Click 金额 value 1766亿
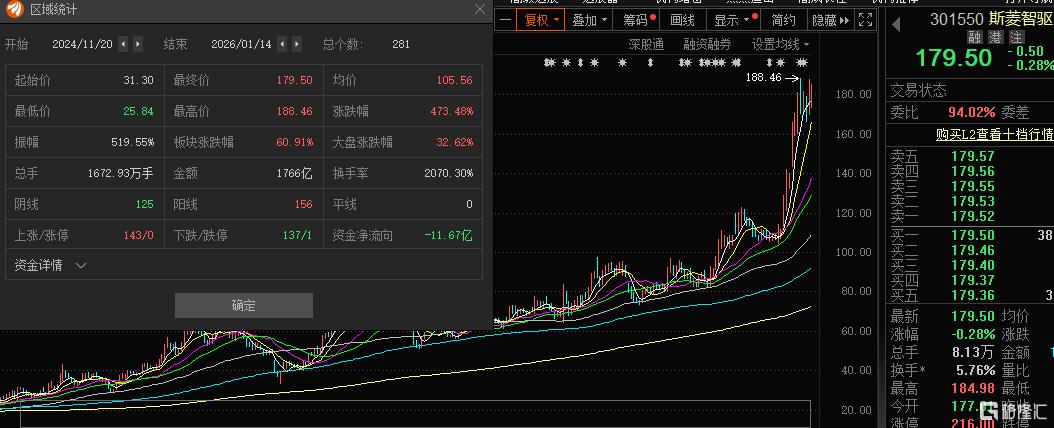Viewport: 1054px width, 428px height. 294,173
